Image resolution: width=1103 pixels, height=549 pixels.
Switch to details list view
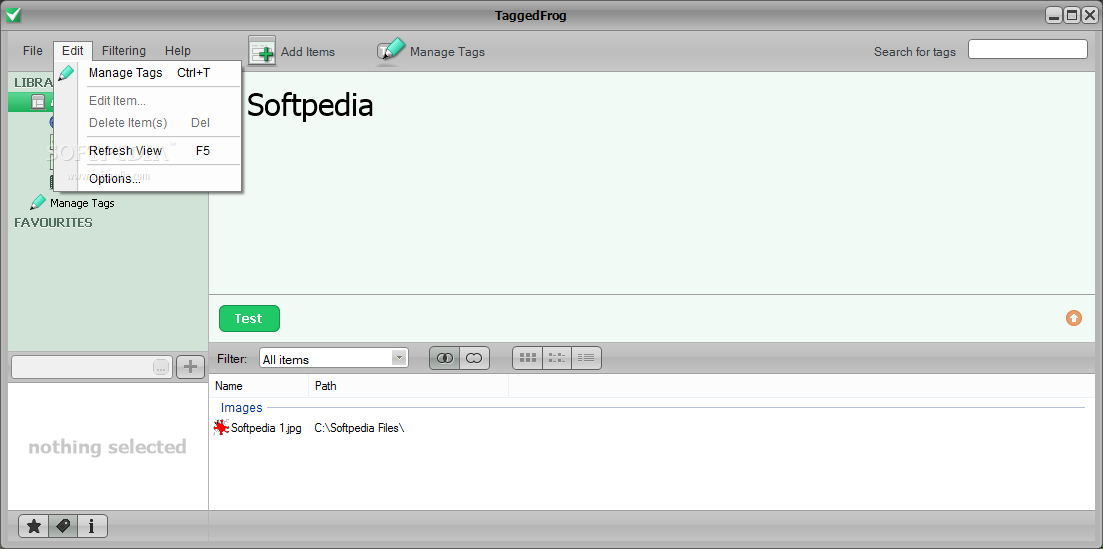coord(586,358)
